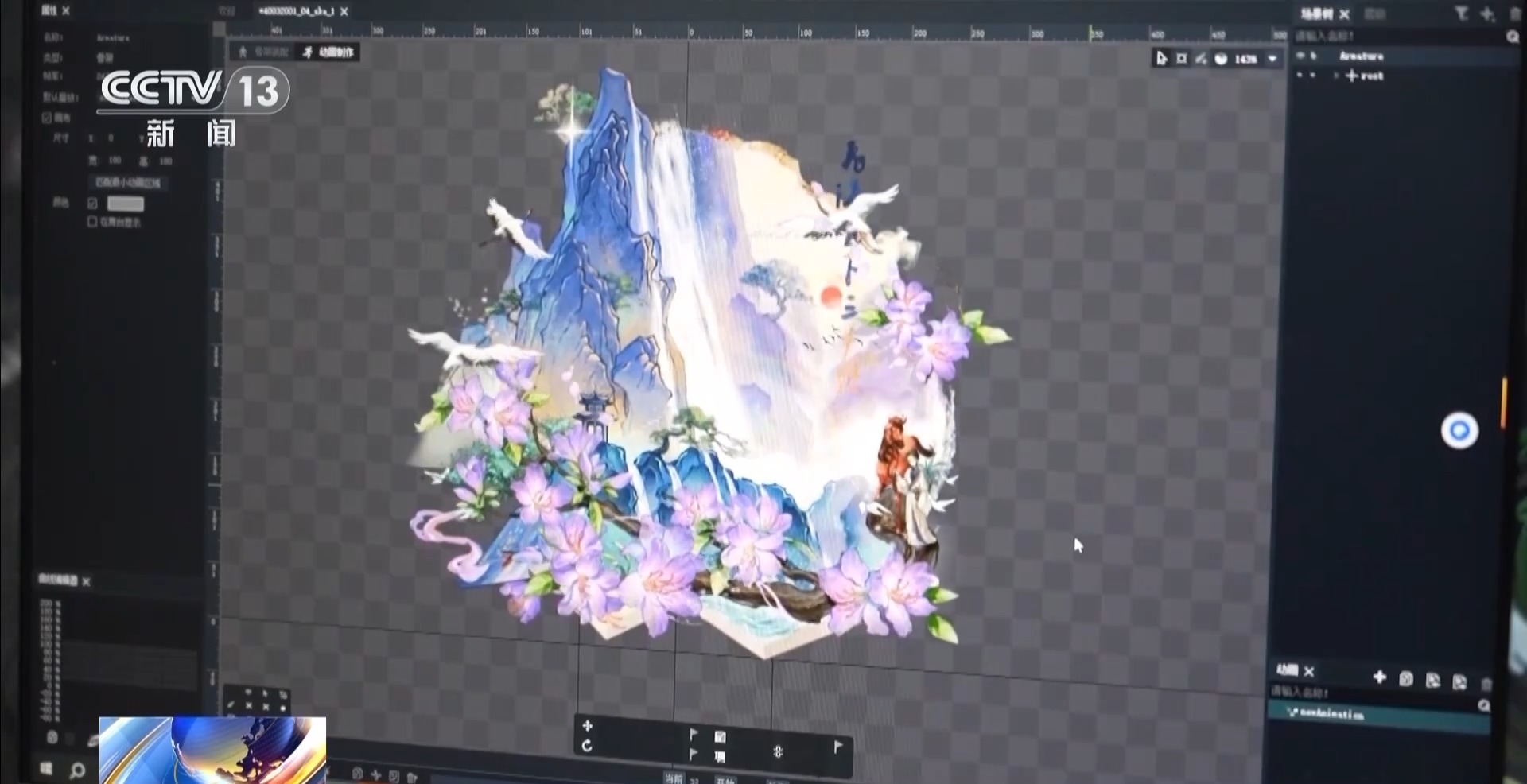
Task: Add a new animation with the plus icon
Action: point(1380,677)
